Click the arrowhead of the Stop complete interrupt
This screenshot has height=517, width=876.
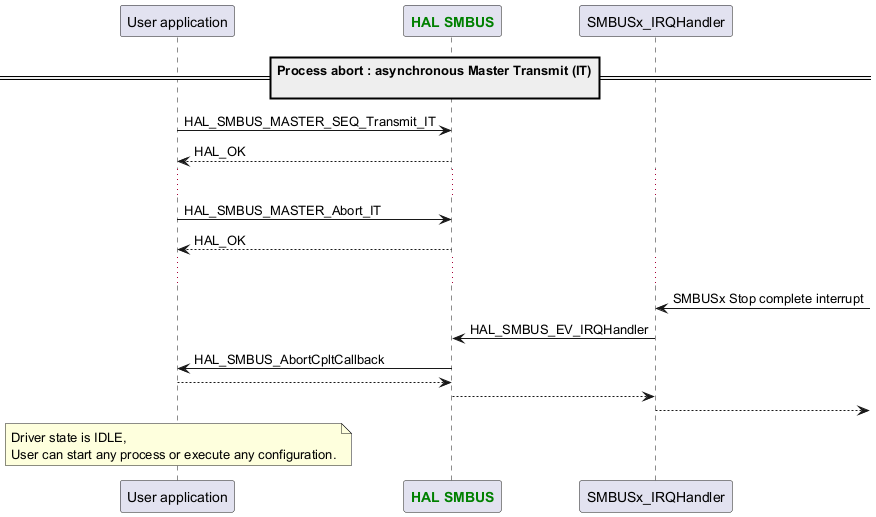point(662,308)
